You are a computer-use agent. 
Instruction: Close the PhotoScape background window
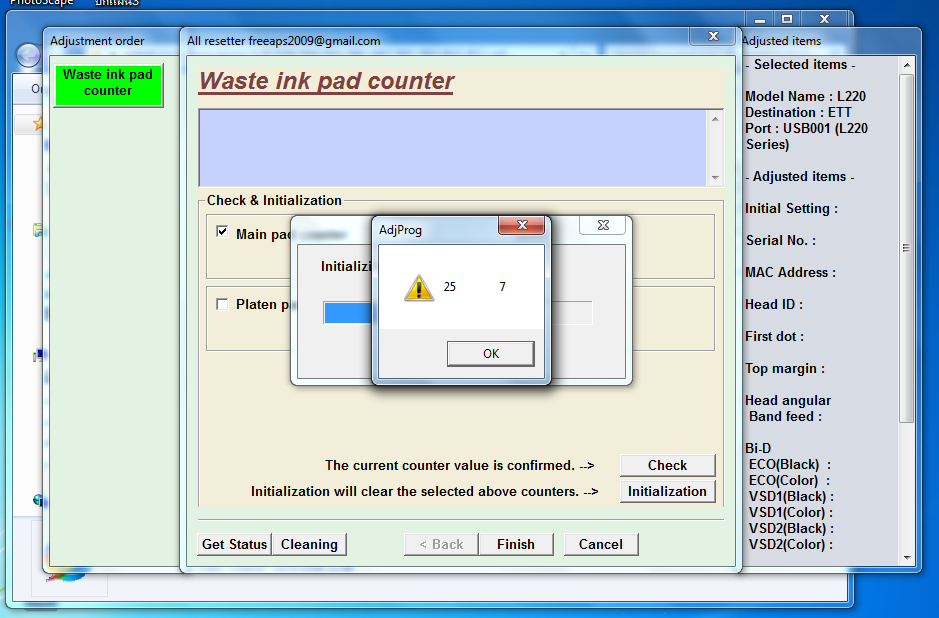[x=825, y=19]
